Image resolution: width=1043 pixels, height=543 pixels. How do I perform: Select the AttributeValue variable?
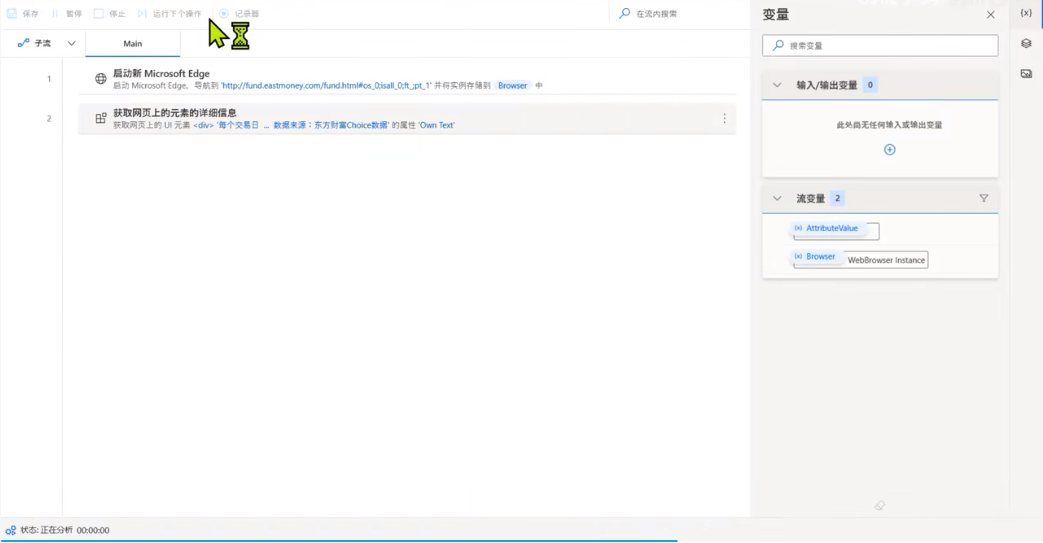pos(826,228)
